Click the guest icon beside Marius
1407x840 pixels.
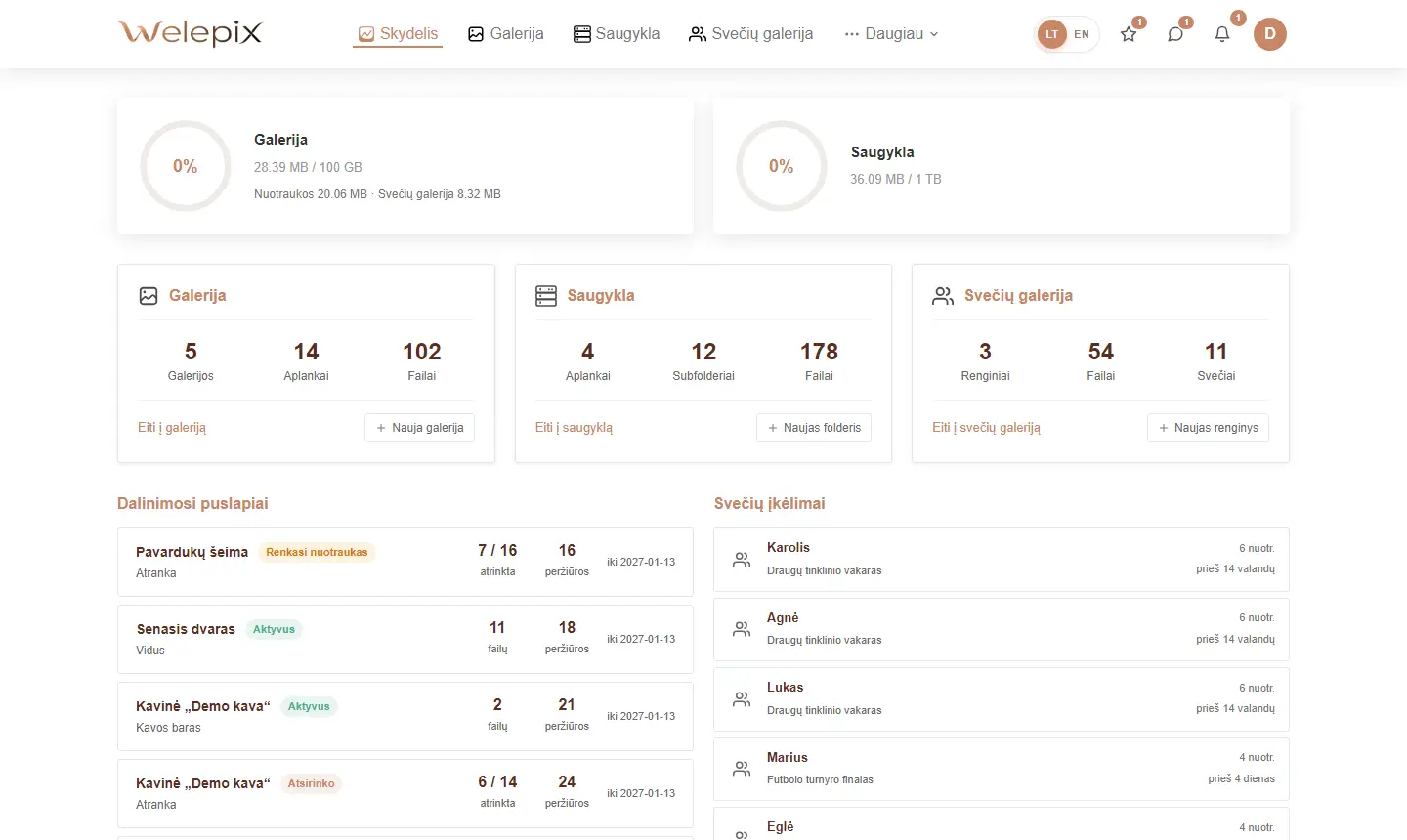742,769
